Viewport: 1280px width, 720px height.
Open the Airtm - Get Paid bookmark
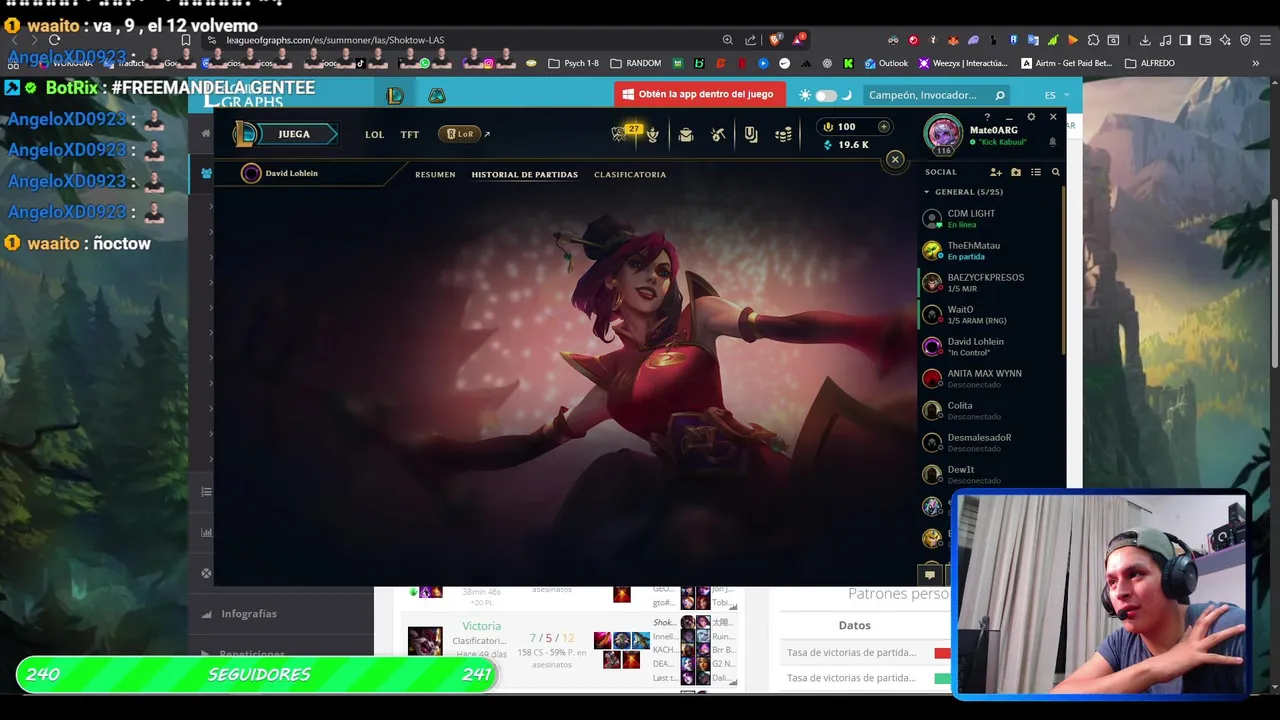(1067, 63)
